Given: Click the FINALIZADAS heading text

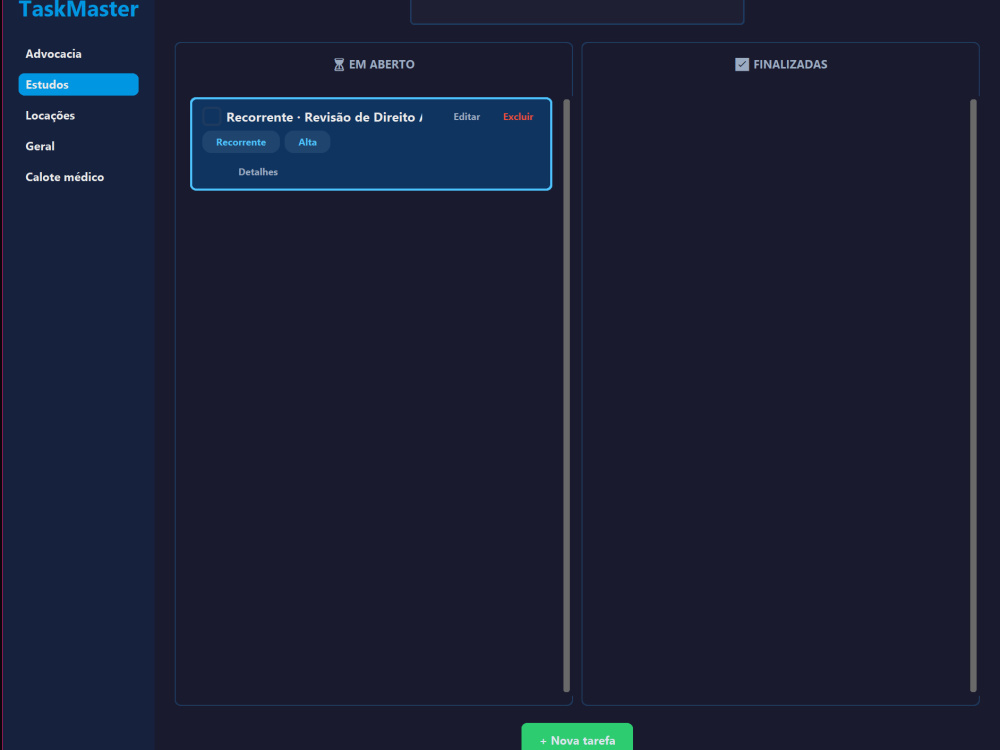Looking at the screenshot, I should point(790,64).
